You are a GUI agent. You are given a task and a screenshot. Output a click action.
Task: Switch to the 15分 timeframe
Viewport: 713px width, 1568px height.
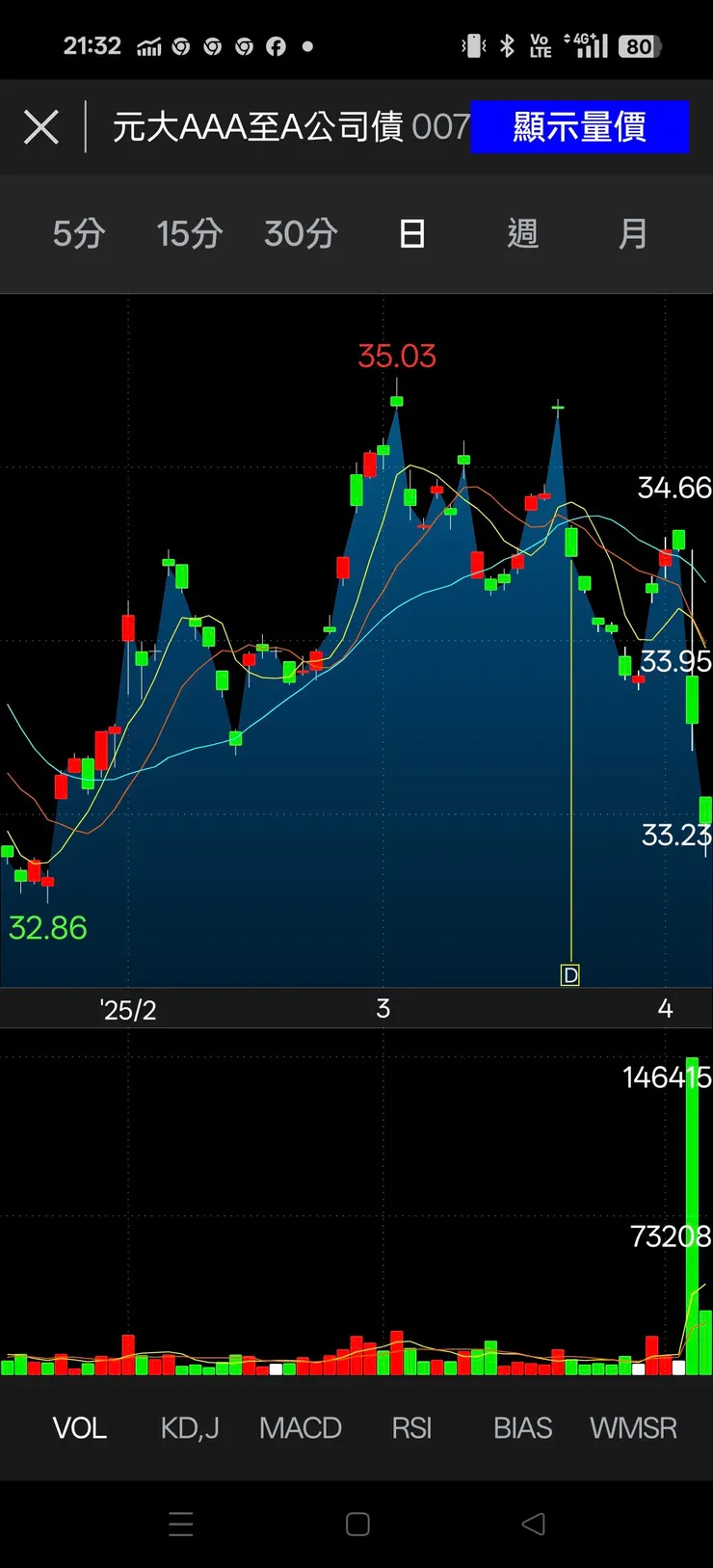pyautogui.click(x=190, y=233)
